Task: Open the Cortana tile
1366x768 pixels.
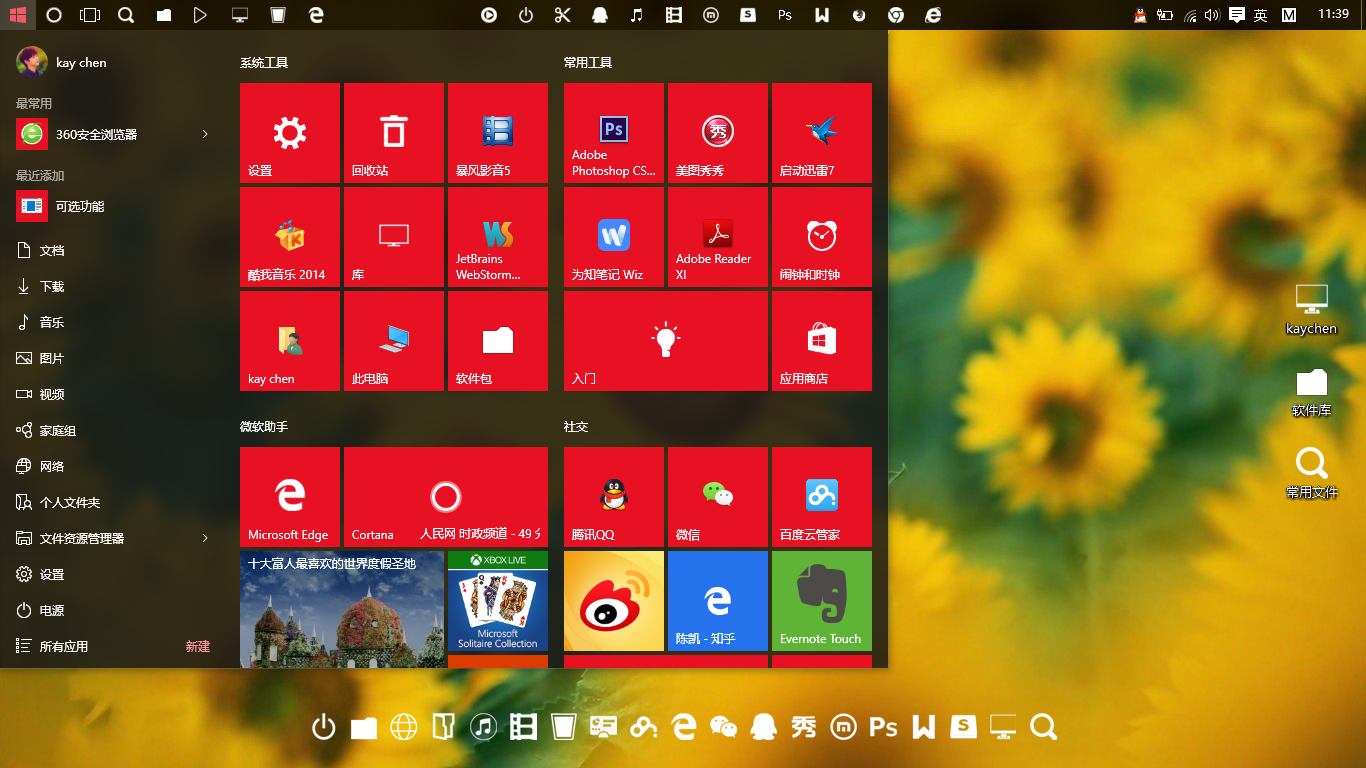Action: tap(446, 497)
